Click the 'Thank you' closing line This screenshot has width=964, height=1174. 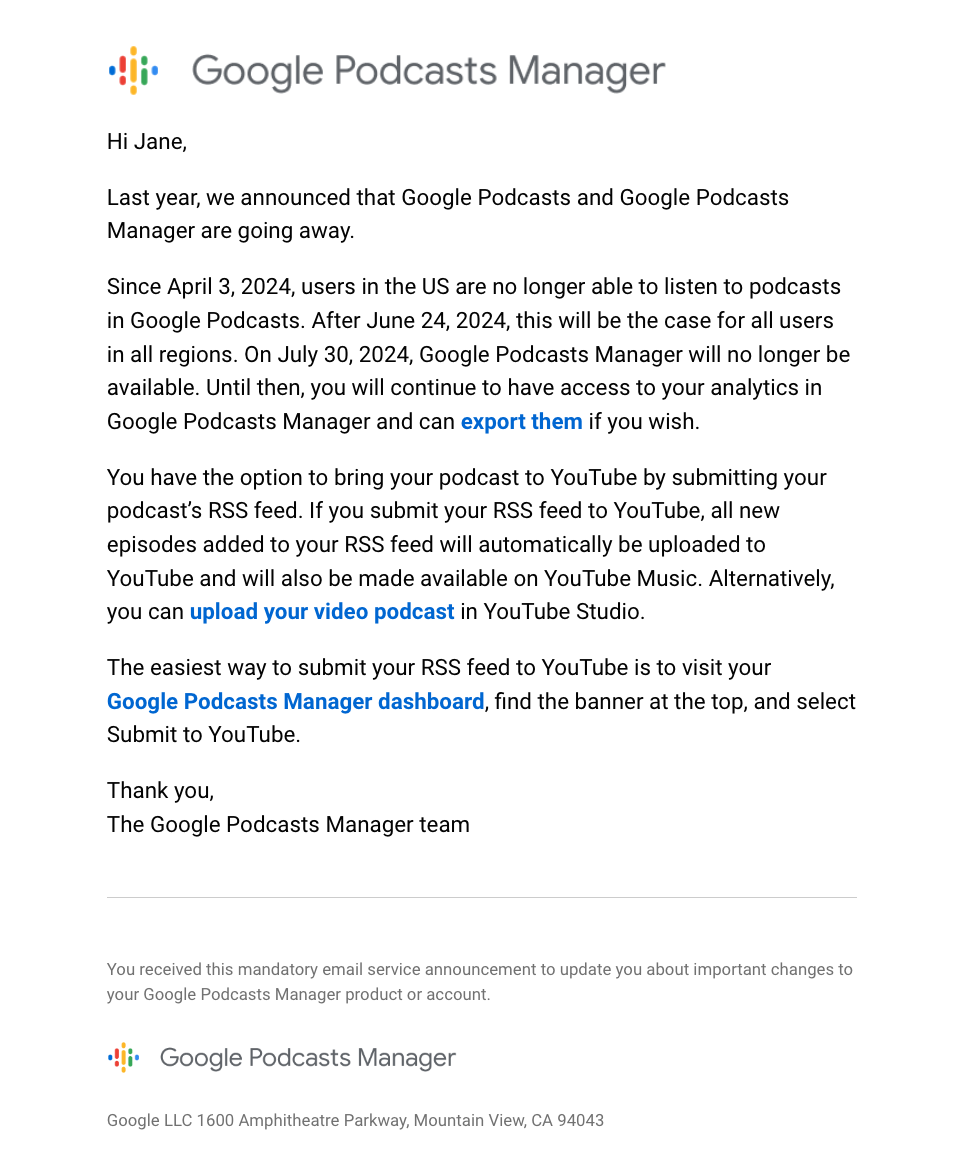coord(159,790)
